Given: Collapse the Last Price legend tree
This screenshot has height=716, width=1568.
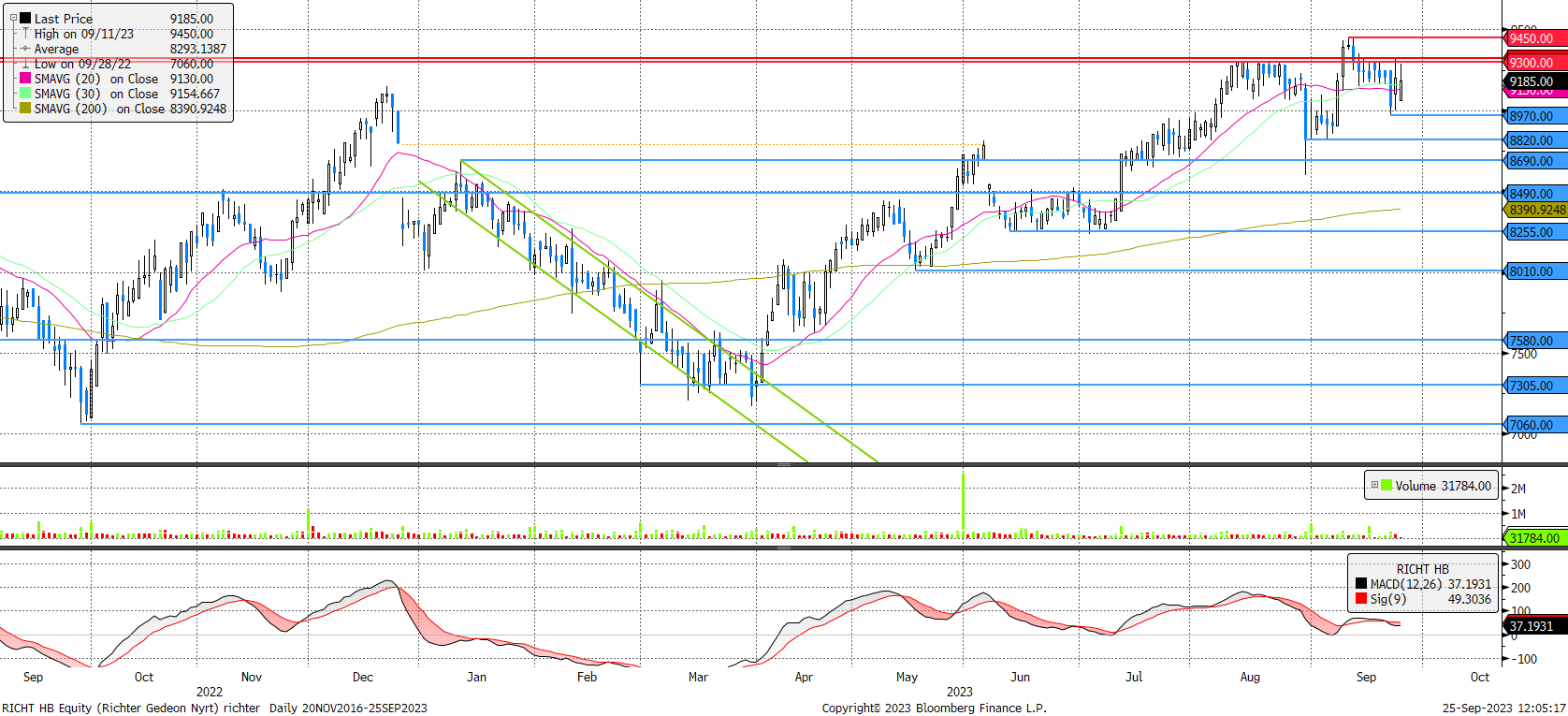Looking at the screenshot, I should pos(13,18).
